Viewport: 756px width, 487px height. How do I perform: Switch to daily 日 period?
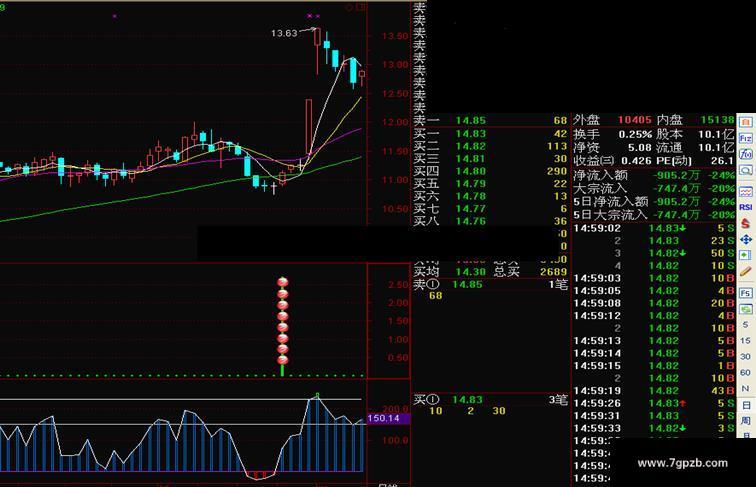(x=745, y=405)
